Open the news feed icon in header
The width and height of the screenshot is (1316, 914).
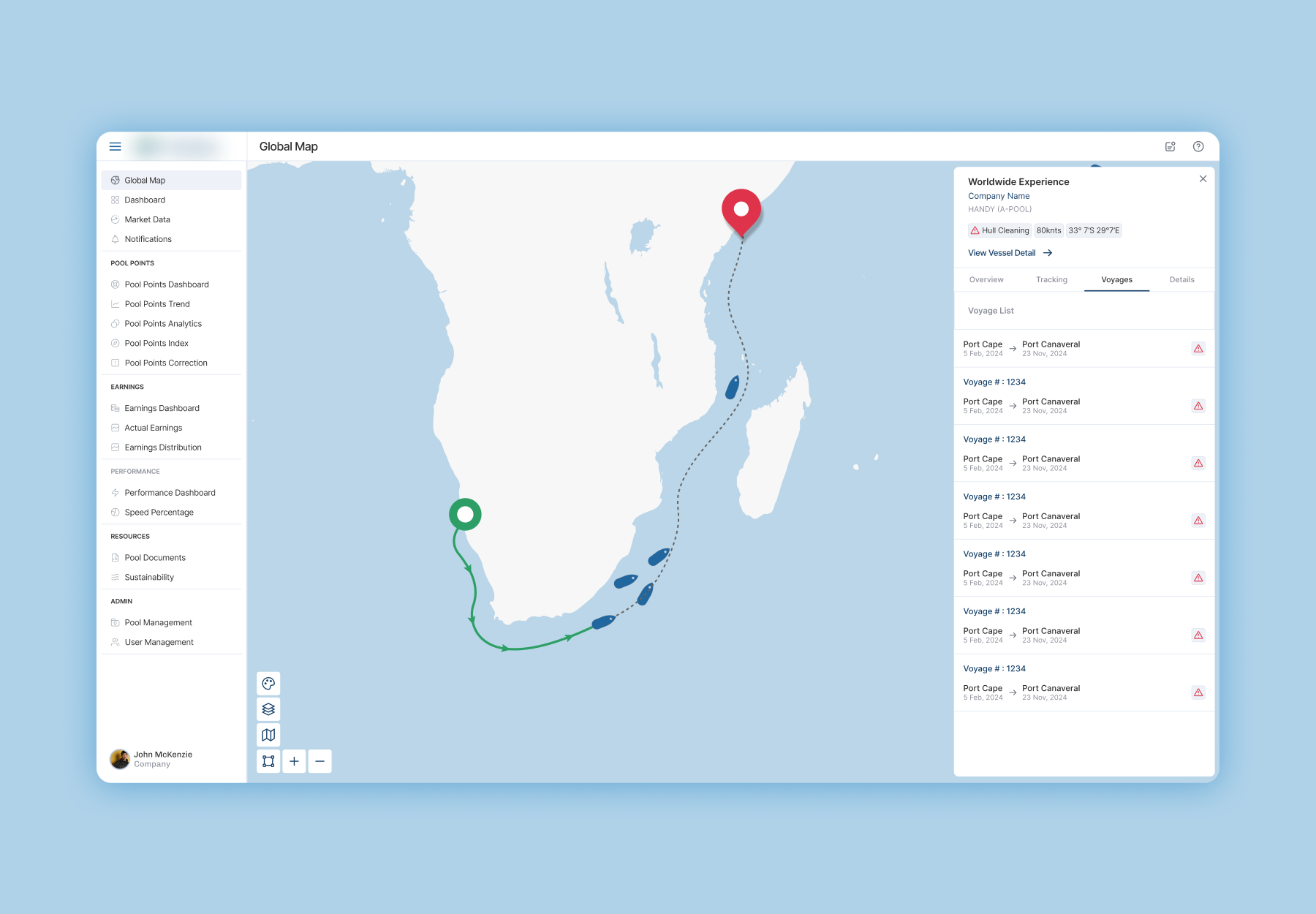(1170, 146)
